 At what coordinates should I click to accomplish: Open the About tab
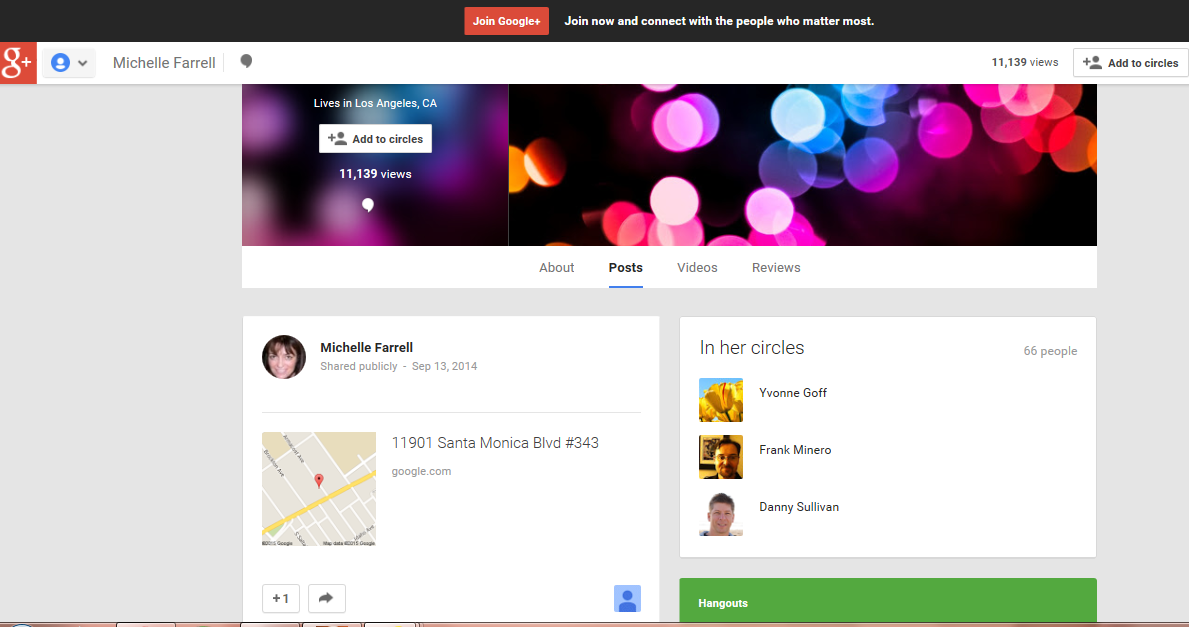pyautogui.click(x=557, y=268)
